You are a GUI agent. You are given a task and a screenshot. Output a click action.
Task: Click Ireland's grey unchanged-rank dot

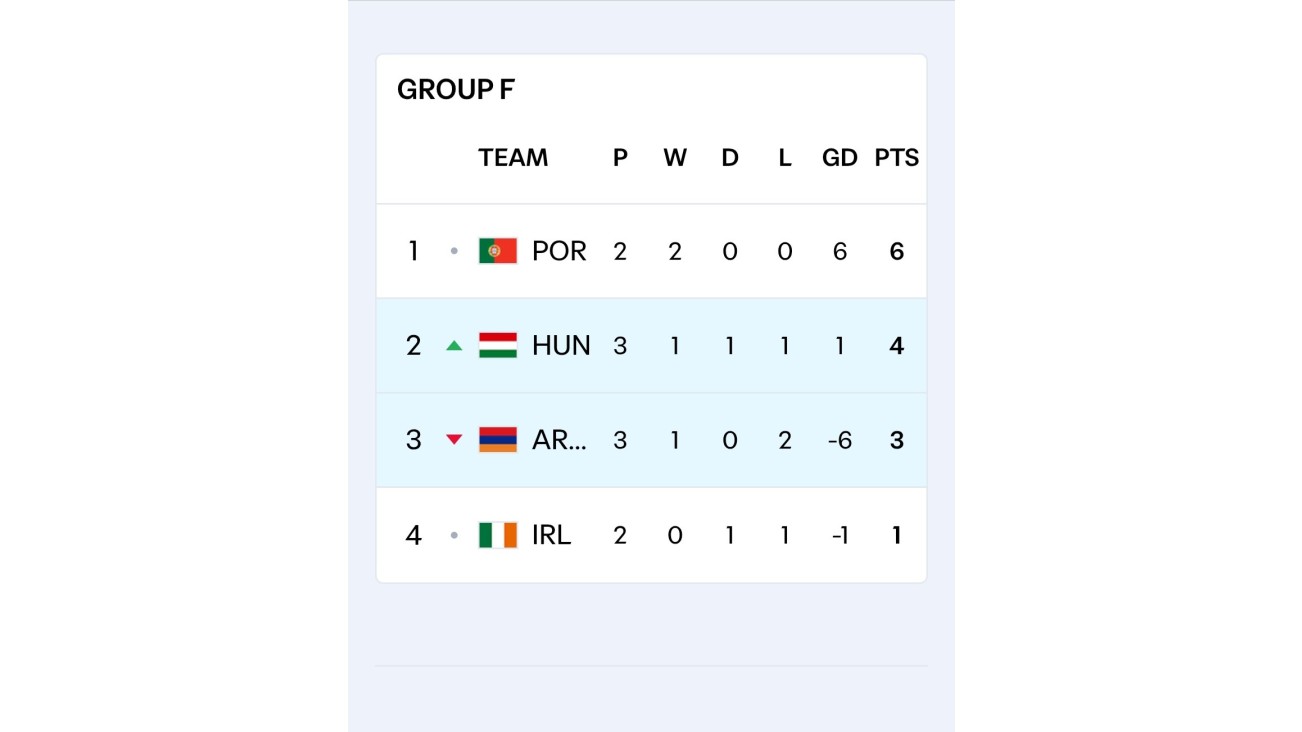(x=454, y=536)
